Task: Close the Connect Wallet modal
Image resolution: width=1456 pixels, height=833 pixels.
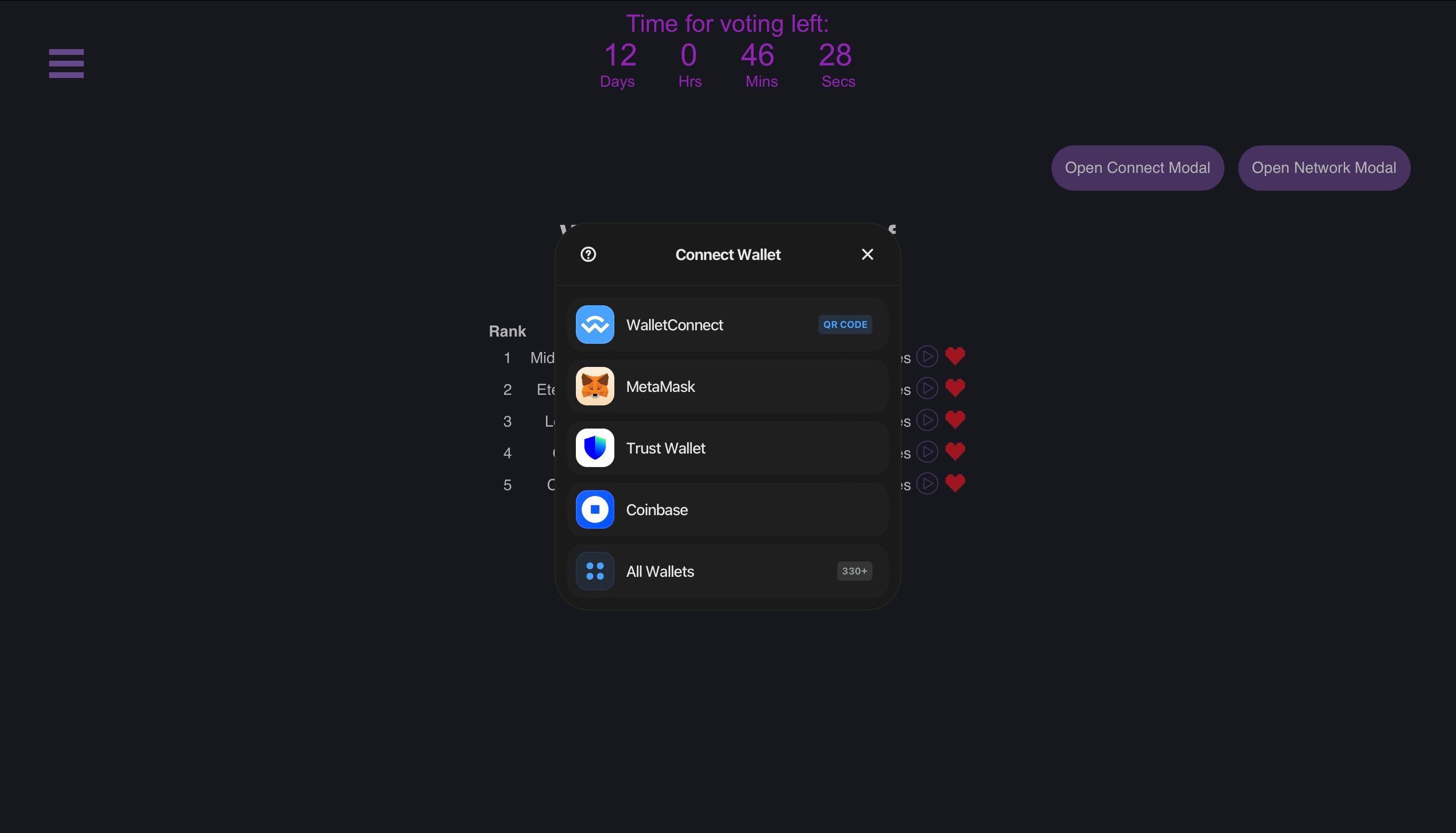Action: pyautogui.click(x=867, y=254)
